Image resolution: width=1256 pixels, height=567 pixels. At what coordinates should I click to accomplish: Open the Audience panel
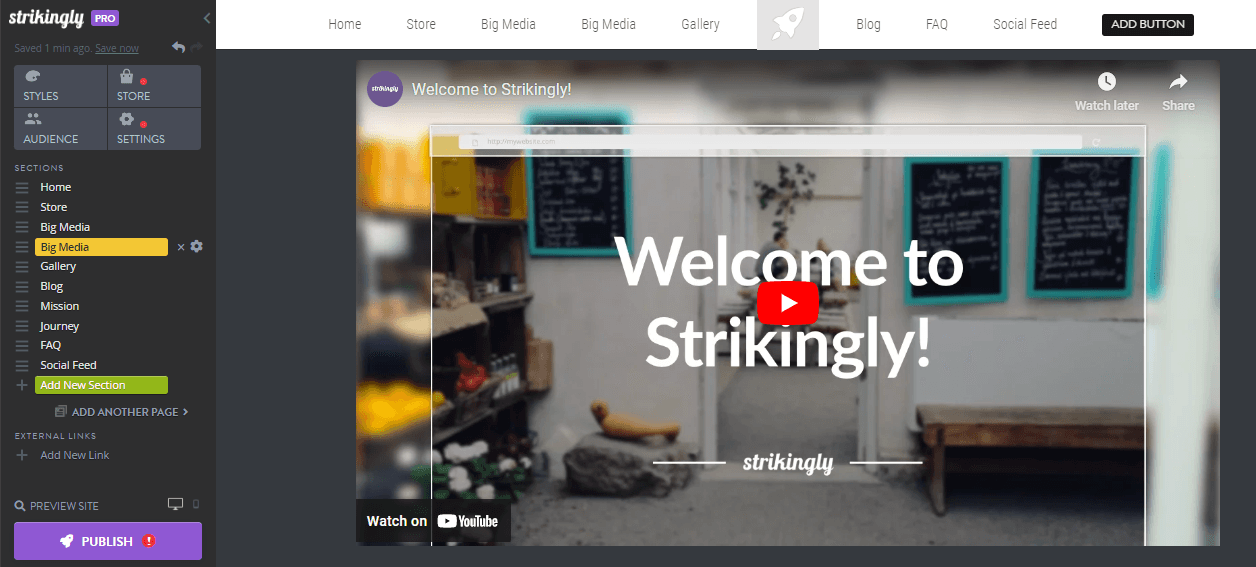coord(60,129)
